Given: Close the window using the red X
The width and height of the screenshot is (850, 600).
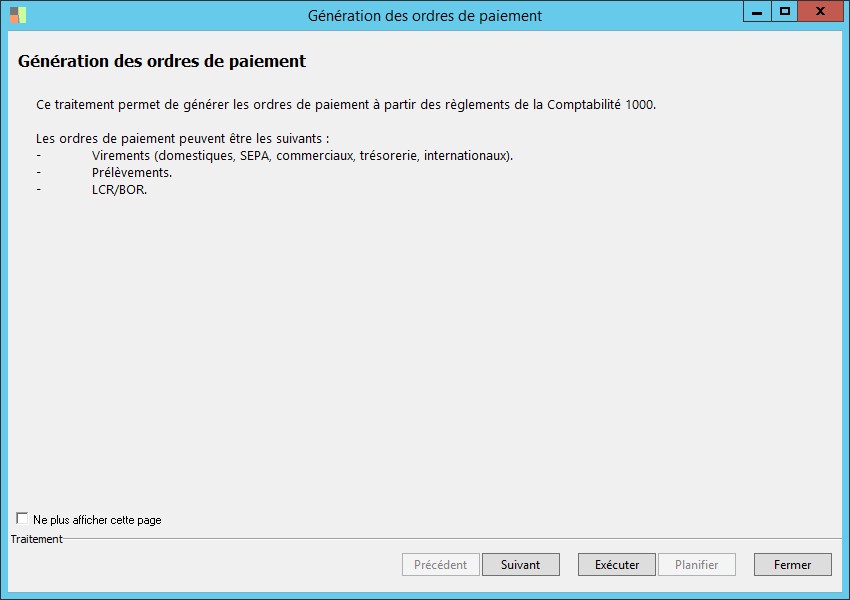Looking at the screenshot, I should pos(820,12).
